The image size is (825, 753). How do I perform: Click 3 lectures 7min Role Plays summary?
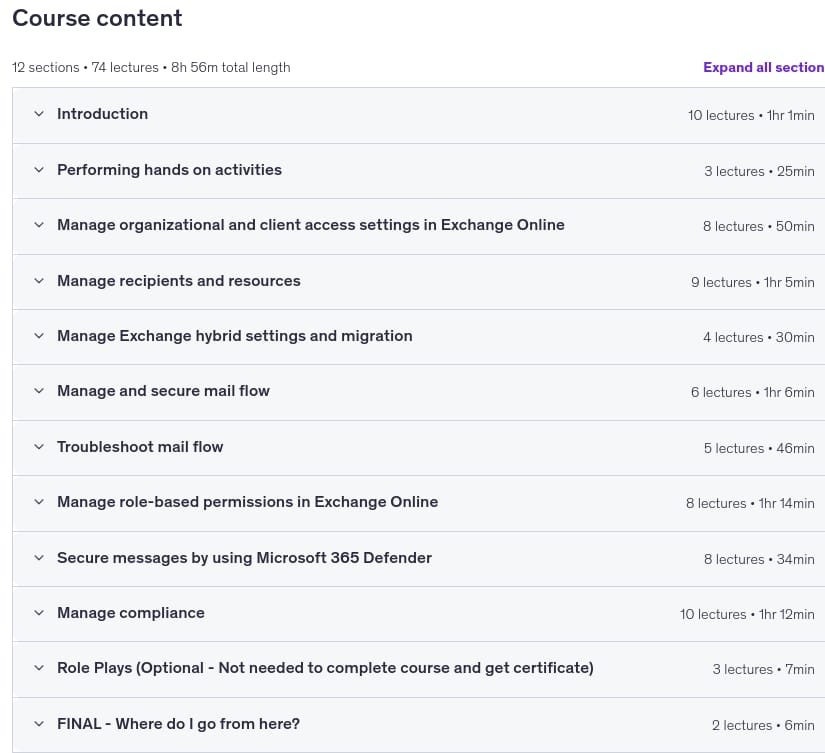(x=763, y=669)
